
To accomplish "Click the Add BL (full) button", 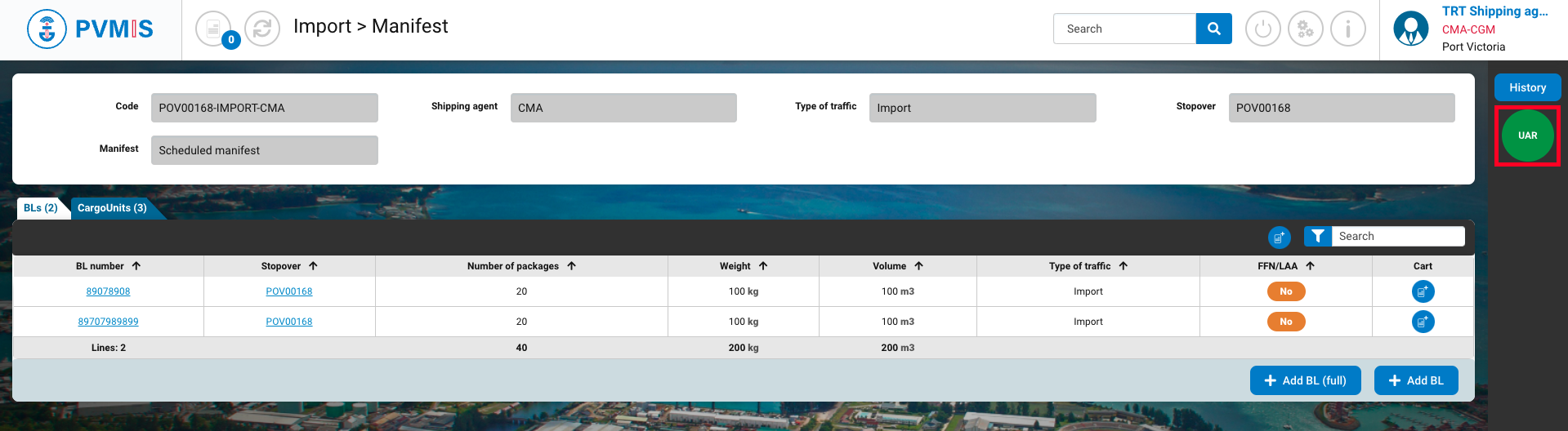I will tap(1304, 380).
